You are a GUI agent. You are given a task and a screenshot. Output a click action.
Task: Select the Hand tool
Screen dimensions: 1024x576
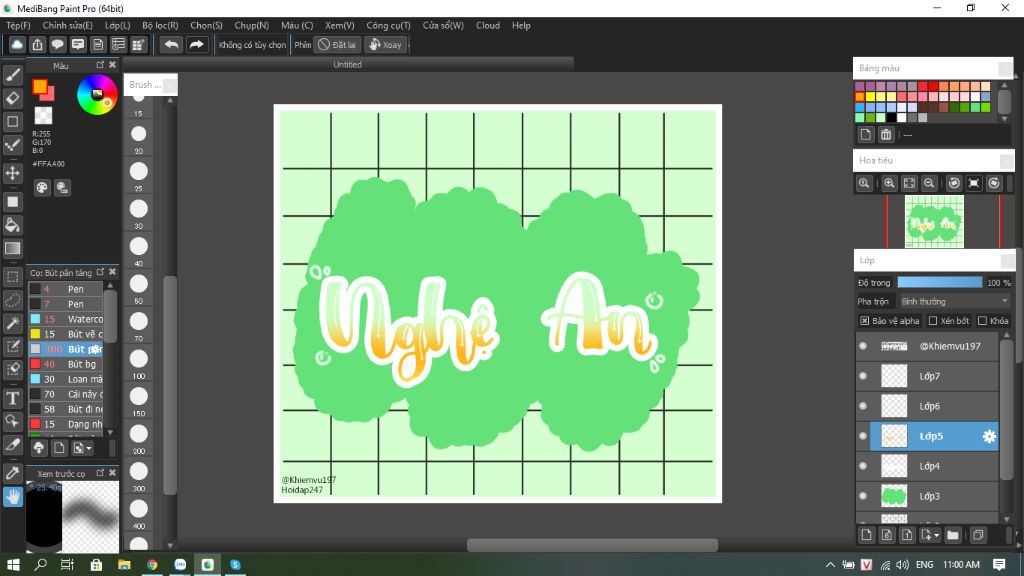12,497
